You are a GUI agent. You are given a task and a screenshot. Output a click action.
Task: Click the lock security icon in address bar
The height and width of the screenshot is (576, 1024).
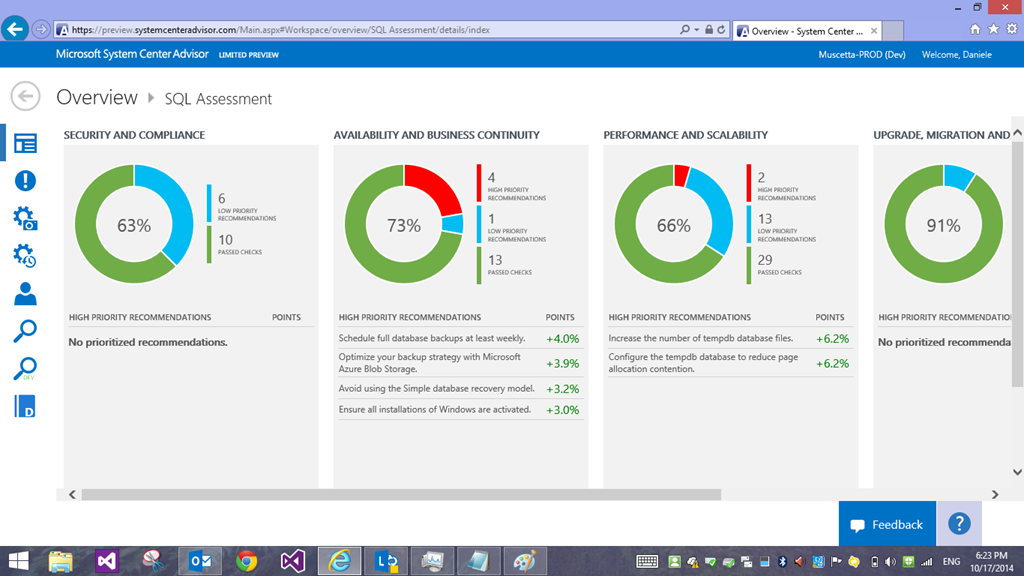tap(709, 29)
